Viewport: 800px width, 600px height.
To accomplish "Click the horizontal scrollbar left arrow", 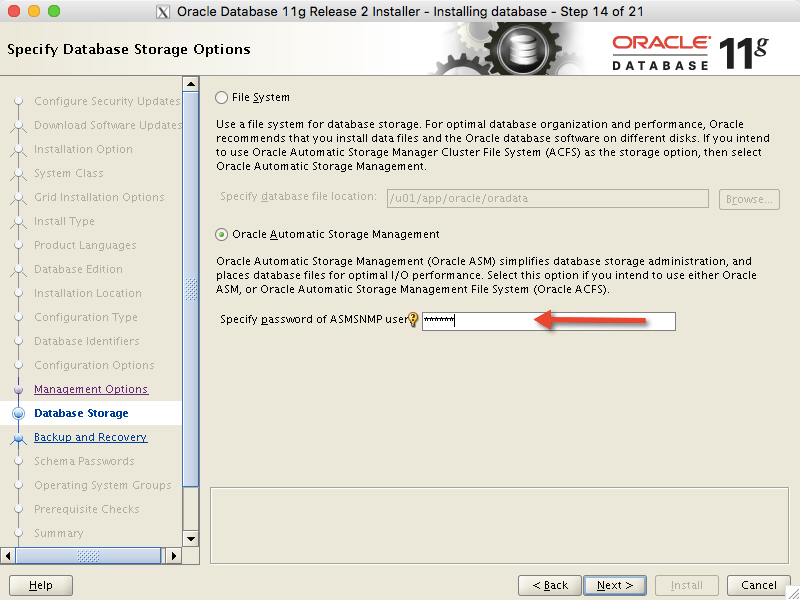I will click(8, 557).
